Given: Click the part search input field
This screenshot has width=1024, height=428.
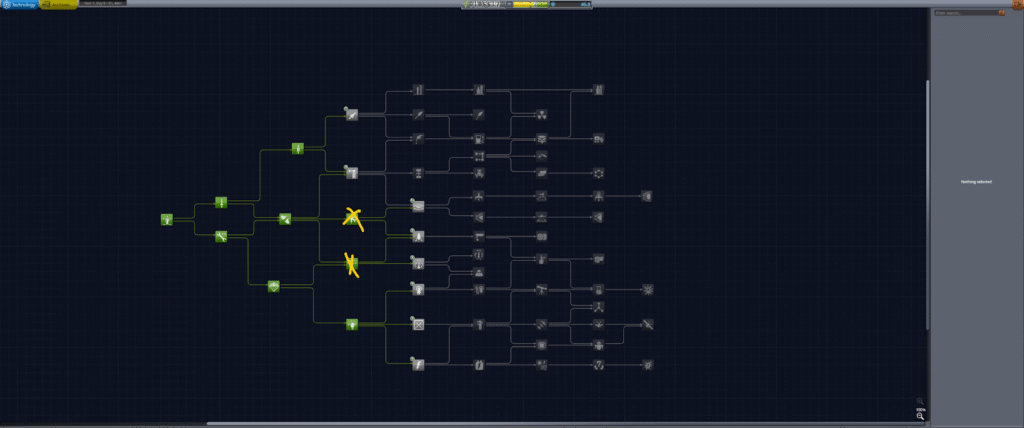Looking at the screenshot, I should [x=964, y=13].
